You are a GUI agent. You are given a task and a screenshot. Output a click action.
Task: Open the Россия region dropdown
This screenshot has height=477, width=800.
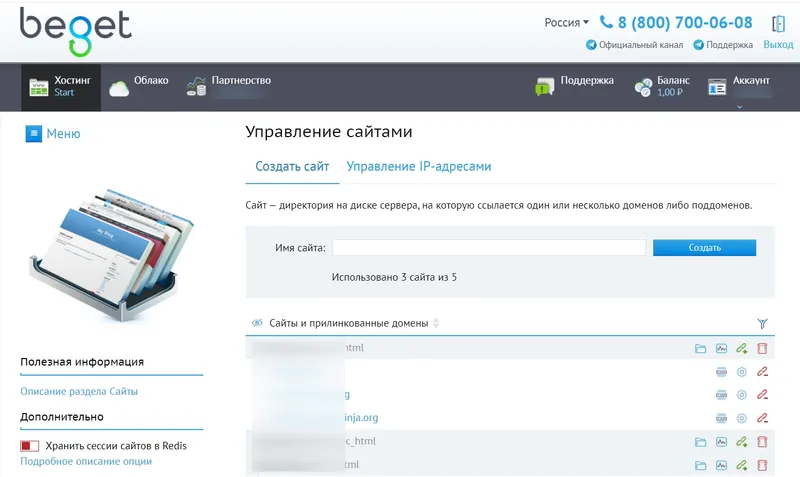pyautogui.click(x=566, y=22)
